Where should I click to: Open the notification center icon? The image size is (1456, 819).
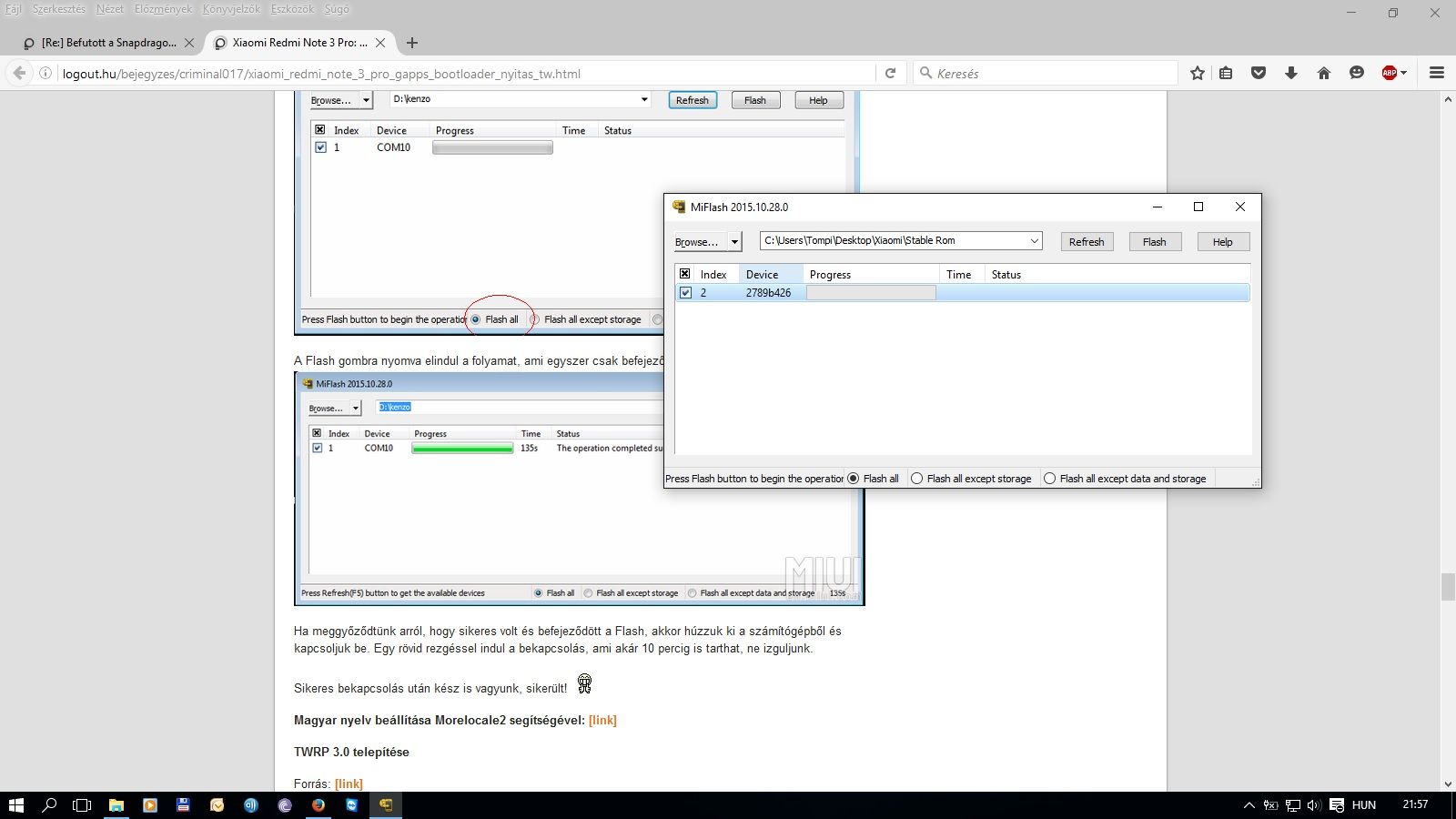pos(1337,805)
